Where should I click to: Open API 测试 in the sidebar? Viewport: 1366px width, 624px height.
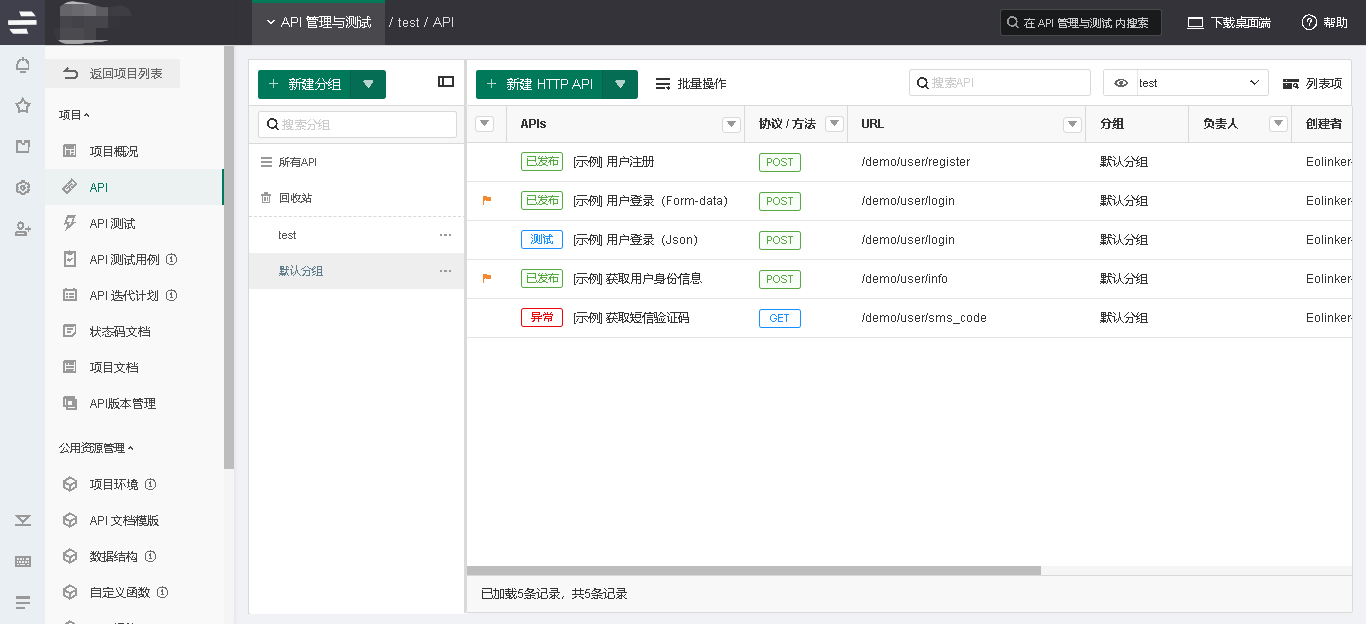point(112,224)
